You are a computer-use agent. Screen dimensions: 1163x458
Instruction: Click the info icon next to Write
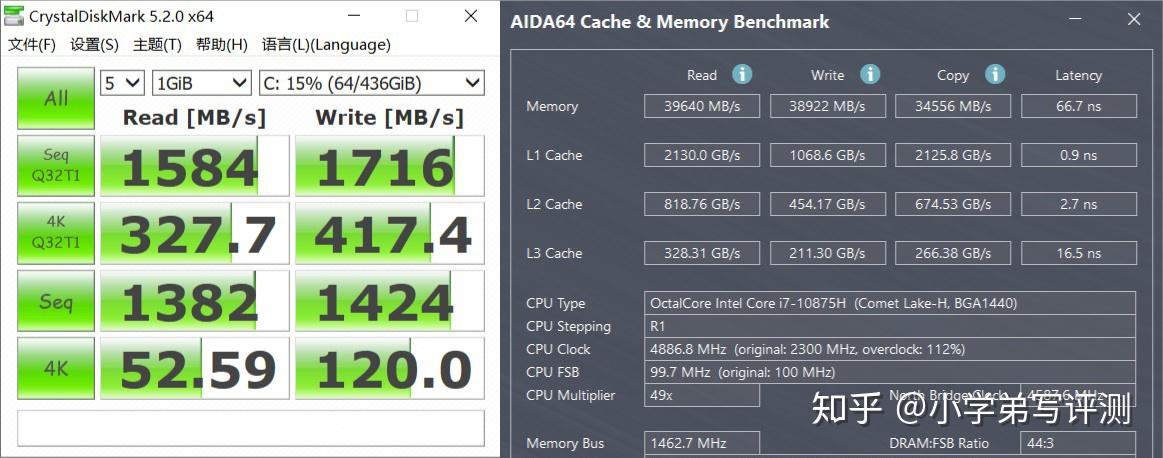[870, 74]
